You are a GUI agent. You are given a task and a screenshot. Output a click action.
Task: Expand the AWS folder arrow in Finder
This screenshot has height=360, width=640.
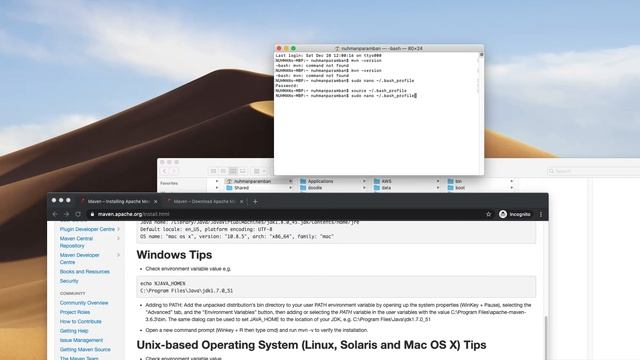click(438, 181)
